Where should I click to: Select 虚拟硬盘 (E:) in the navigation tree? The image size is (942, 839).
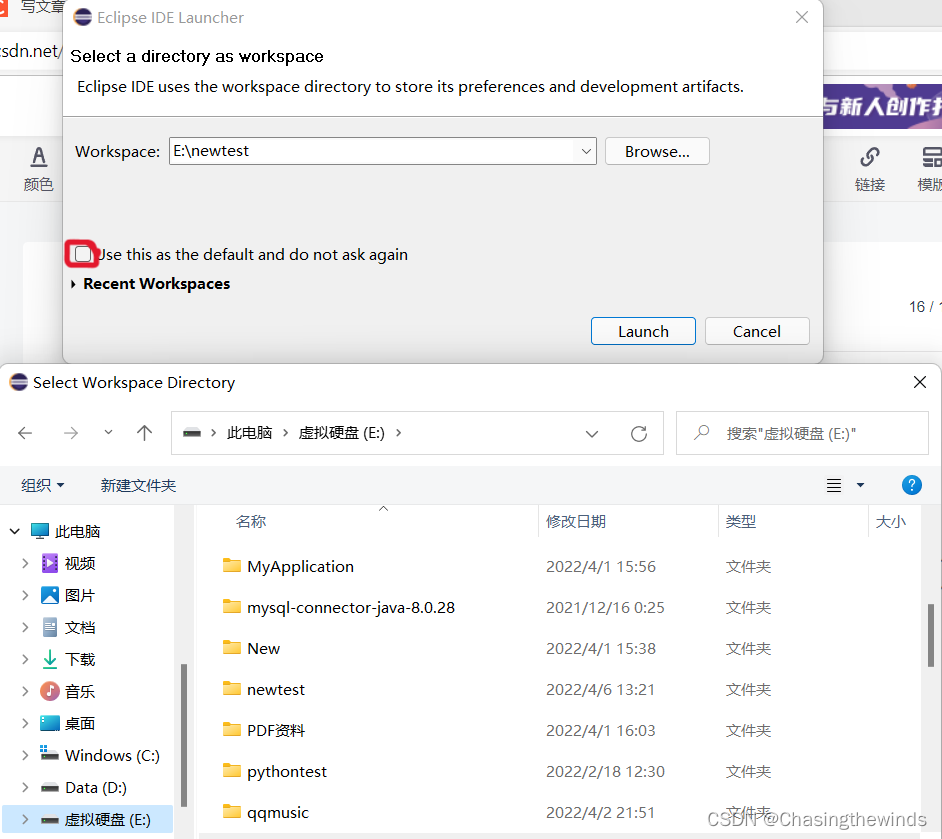108,820
